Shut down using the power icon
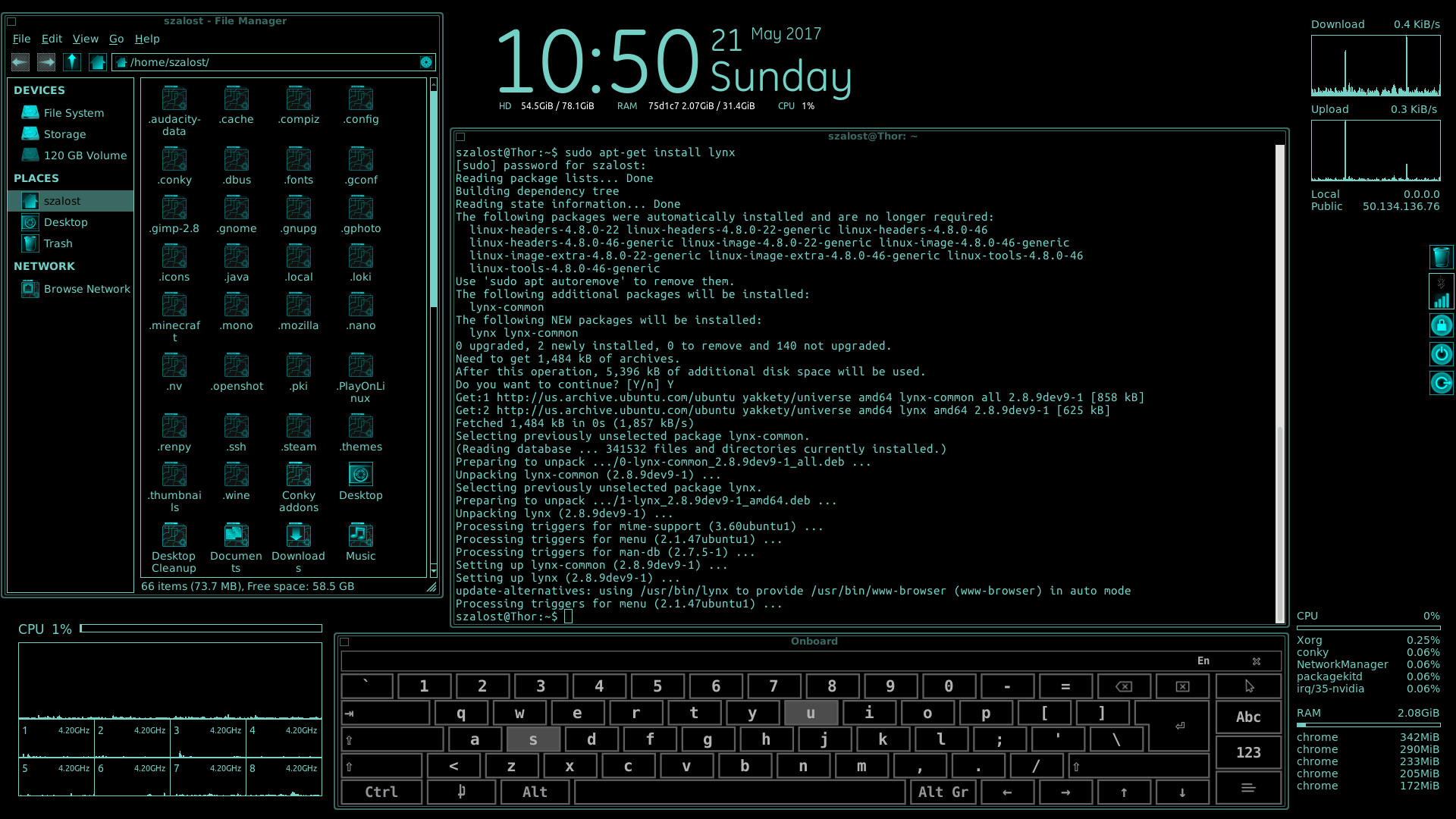 tap(1442, 354)
